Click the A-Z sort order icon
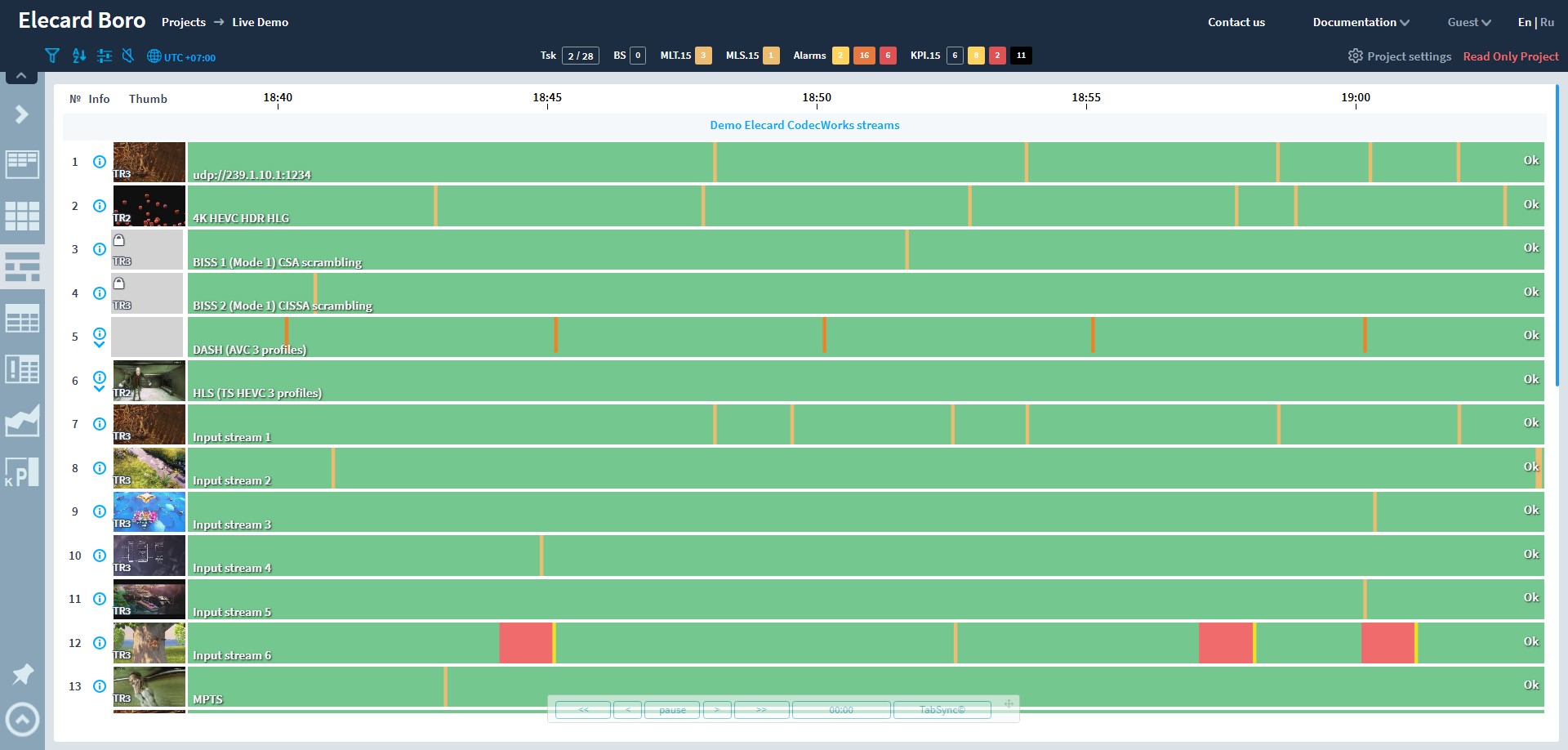The height and width of the screenshot is (750, 1568). pos(78,56)
